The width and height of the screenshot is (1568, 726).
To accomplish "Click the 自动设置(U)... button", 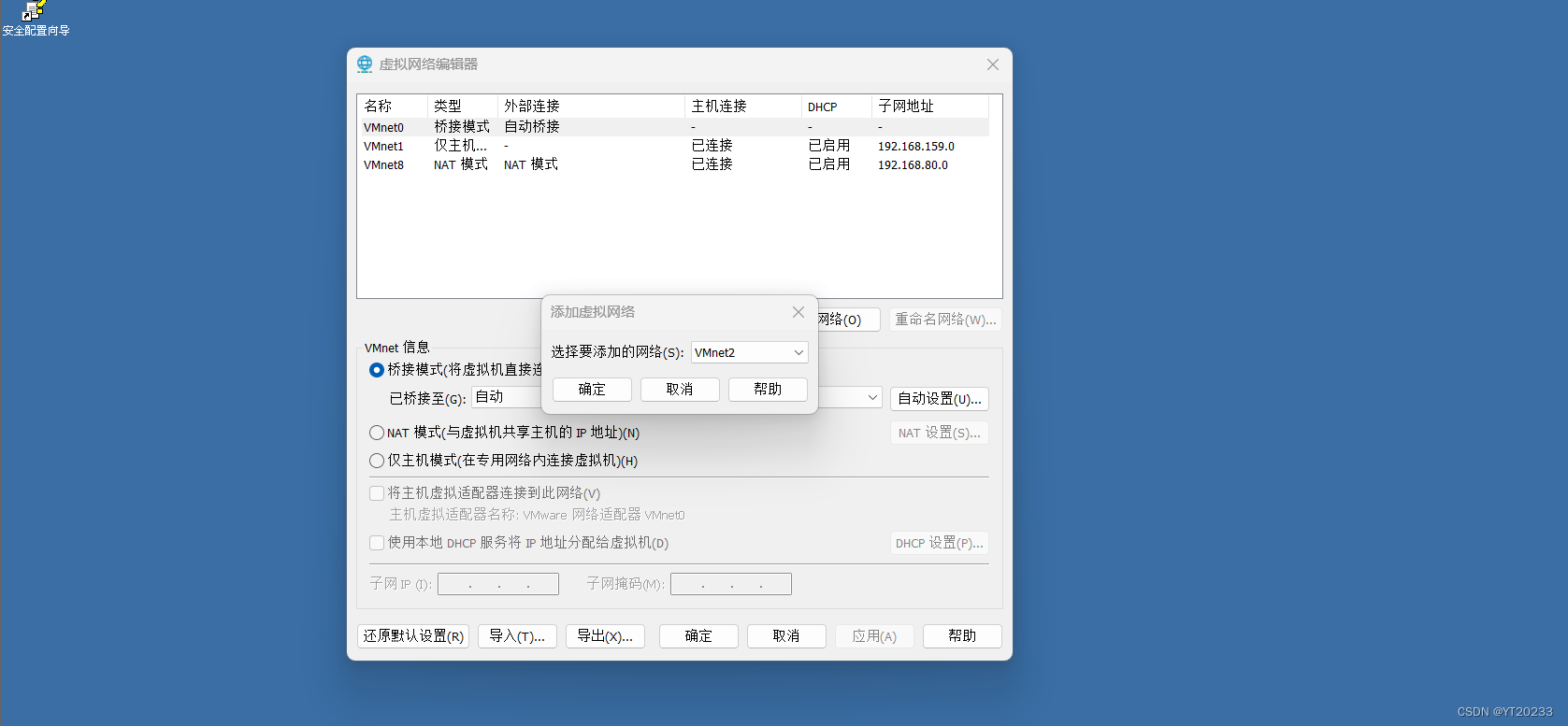I will point(940,399).
